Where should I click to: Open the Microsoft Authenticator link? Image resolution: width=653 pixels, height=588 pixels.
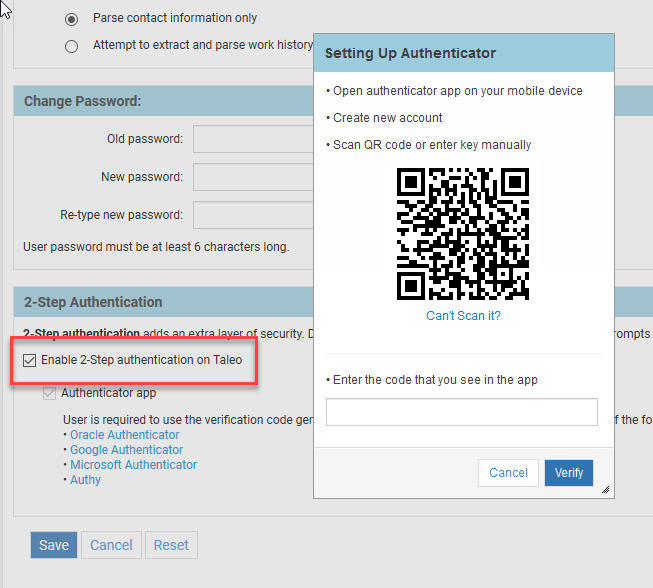[x=133, y=465]
